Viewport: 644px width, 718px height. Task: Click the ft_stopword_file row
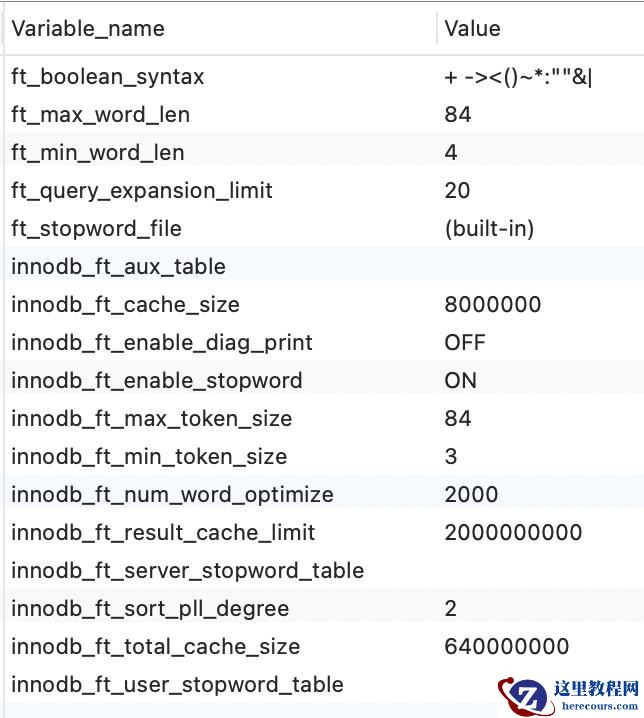(x=97, y=229)
